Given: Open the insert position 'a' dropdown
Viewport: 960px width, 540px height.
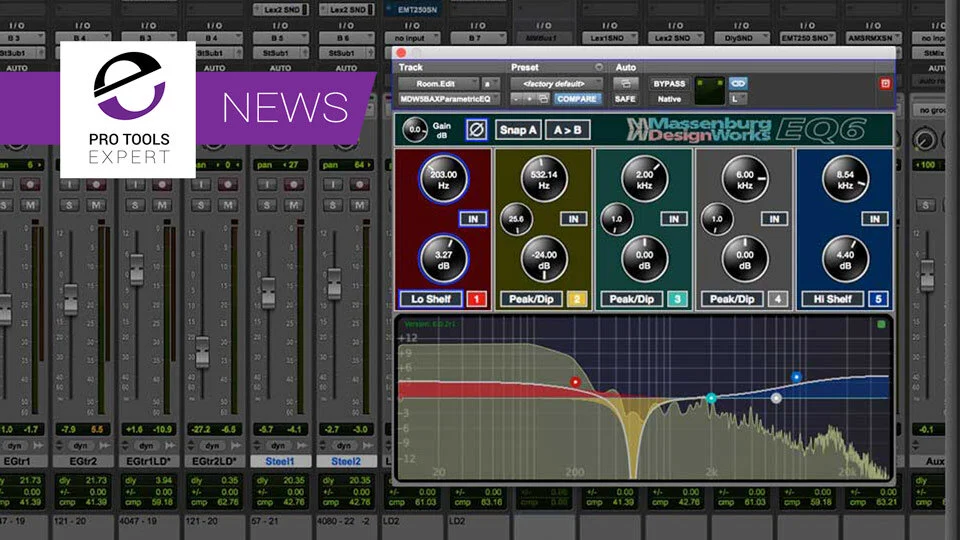Looking at the screenshot, I should coord(490,83).
